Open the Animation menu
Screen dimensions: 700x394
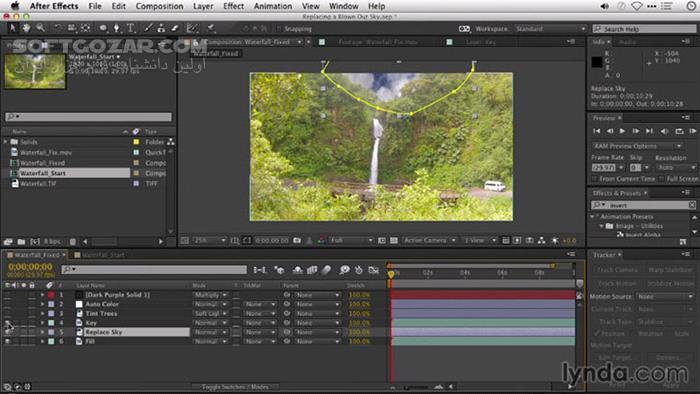[273, 6]
